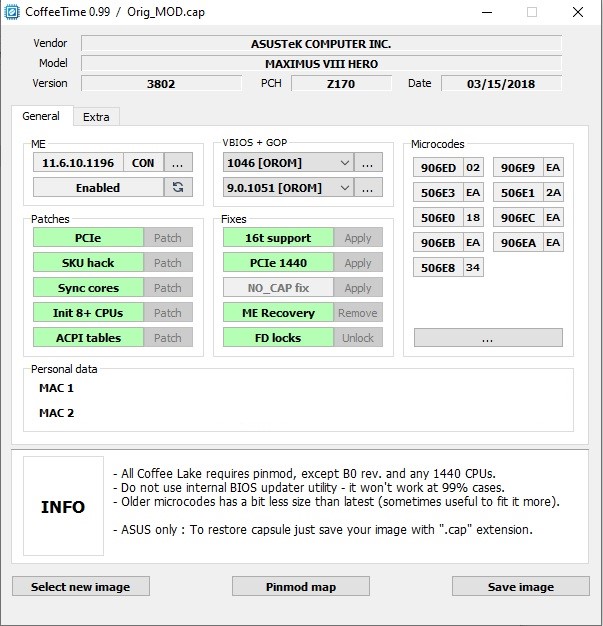Image resolution: width=603 pixels, height=626 pixels.
Task: Select the ME Recovery status label
Action: [x=278, y=313]
